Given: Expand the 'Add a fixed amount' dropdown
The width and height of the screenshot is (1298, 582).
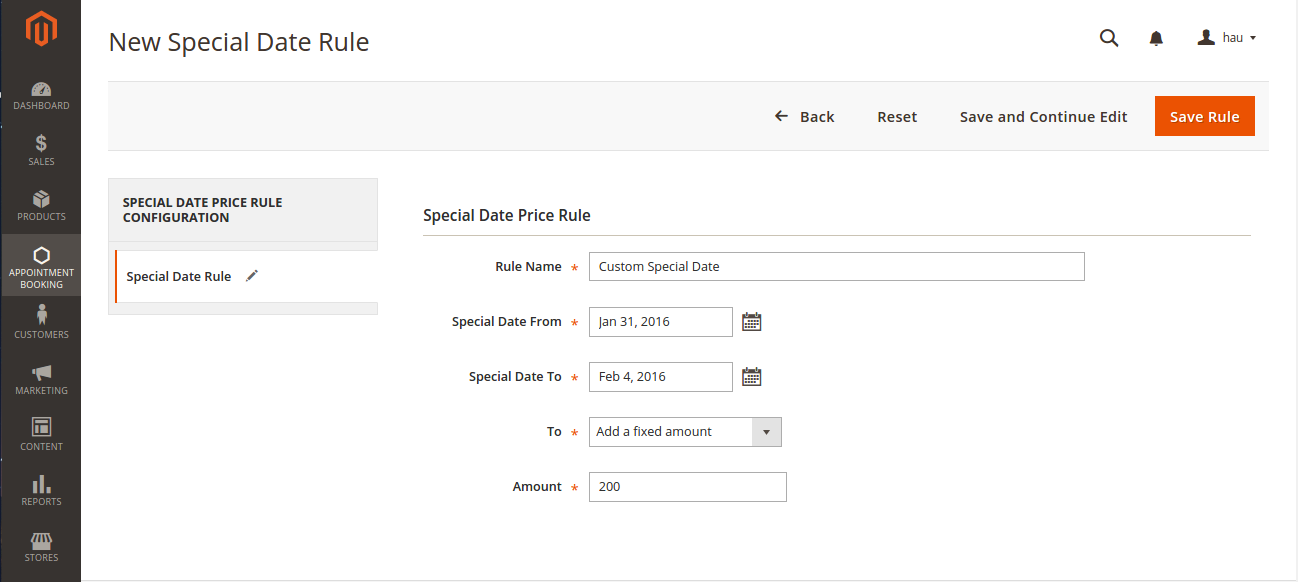Looking at the screenshot, I should [x=685, y=432].
